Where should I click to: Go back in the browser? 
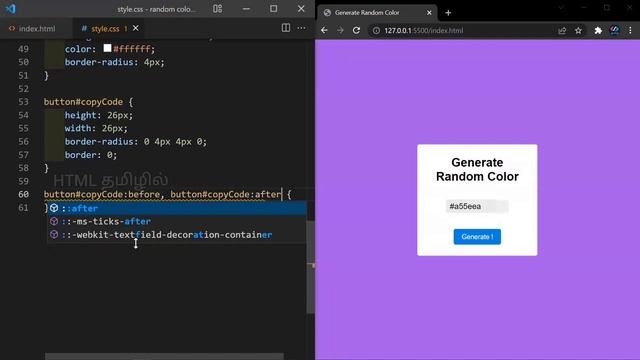tap(324, 30)
